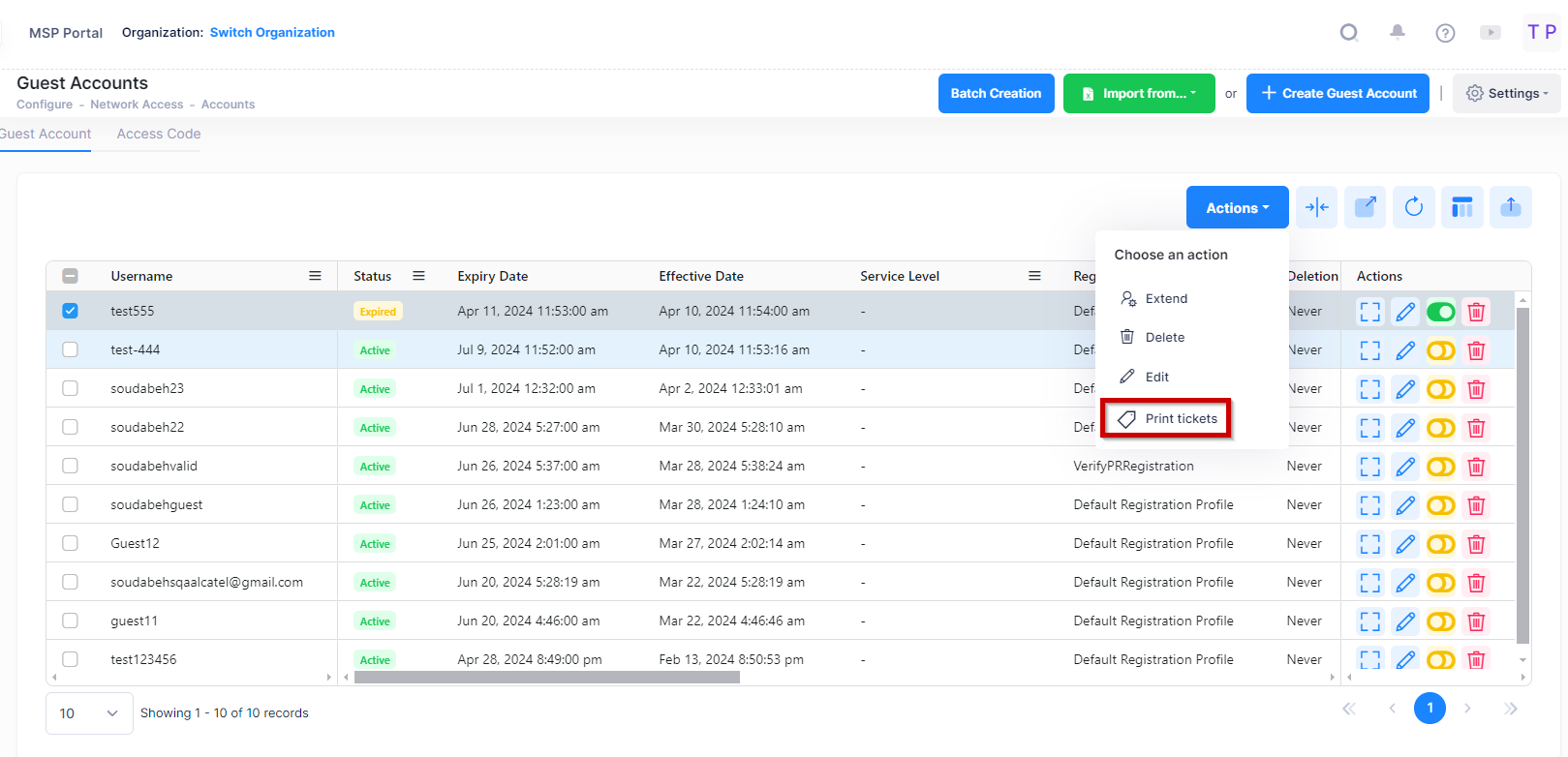The height and width of the screenshot is (757, 1568).
Task: Click the refresh table icon
Action: pos(1413,207)
